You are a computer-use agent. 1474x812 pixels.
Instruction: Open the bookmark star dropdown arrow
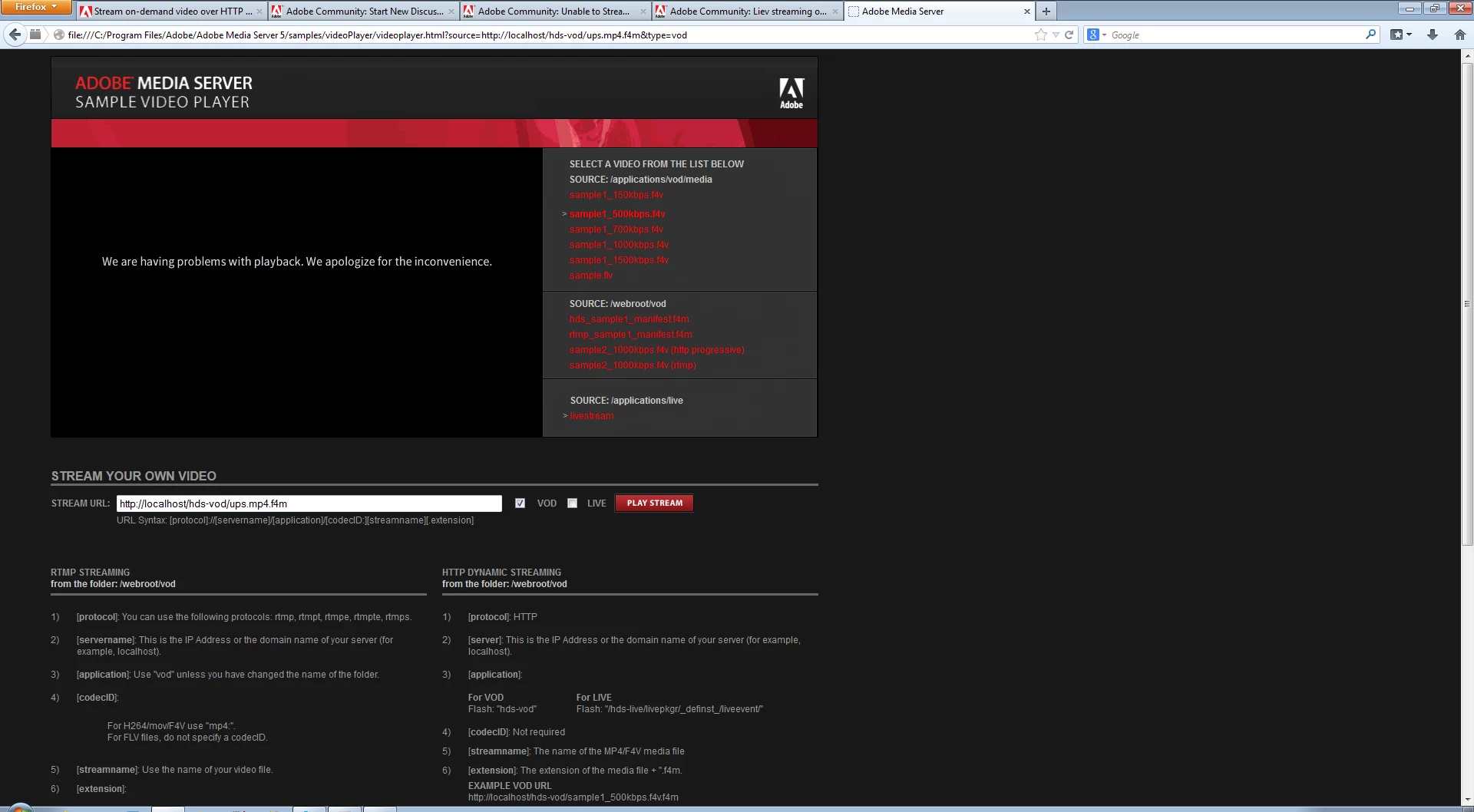1056,35
